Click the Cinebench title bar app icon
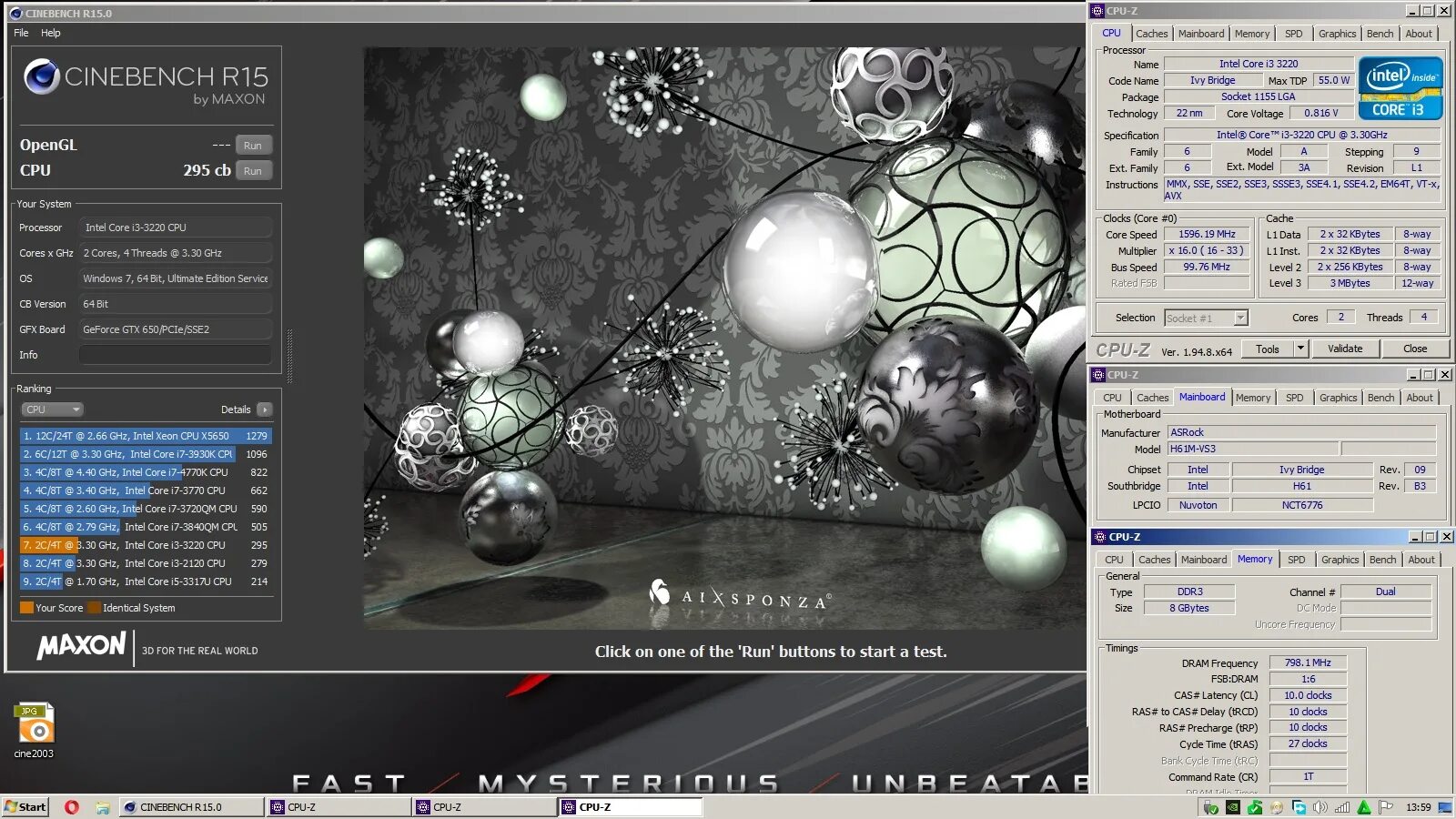This screenshot has height=819, width=1456. tap(15, 14)
